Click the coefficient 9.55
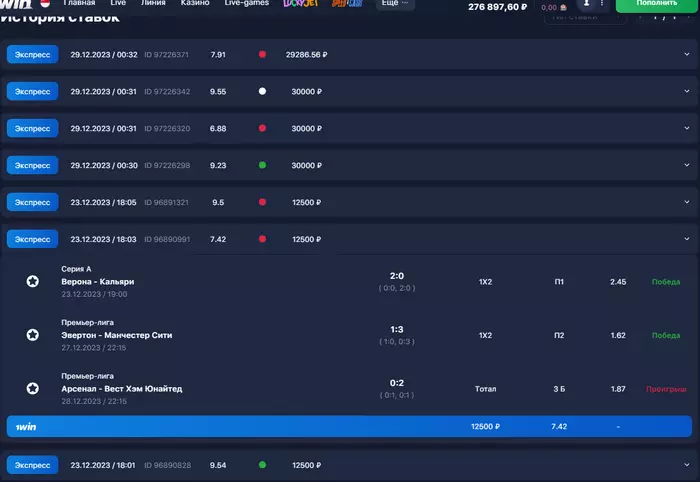 (218, 91)
